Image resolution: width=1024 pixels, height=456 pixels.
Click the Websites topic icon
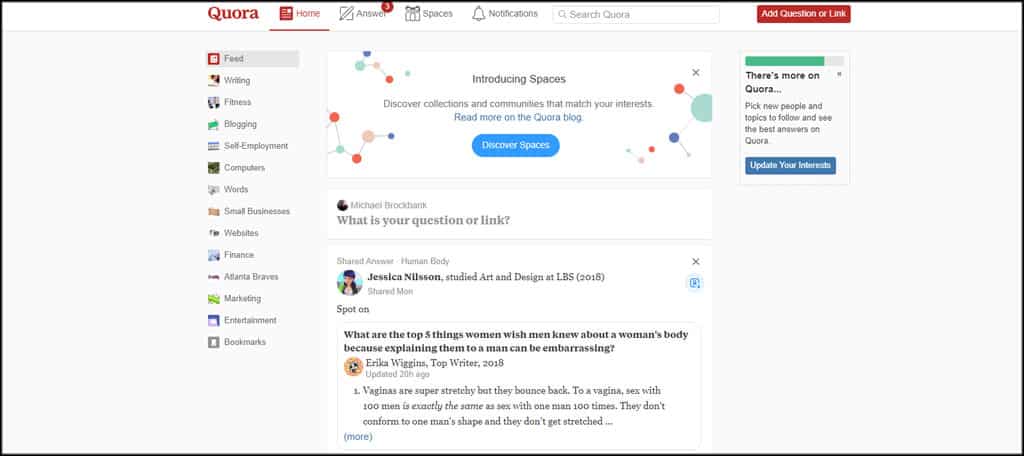[214, 233]
